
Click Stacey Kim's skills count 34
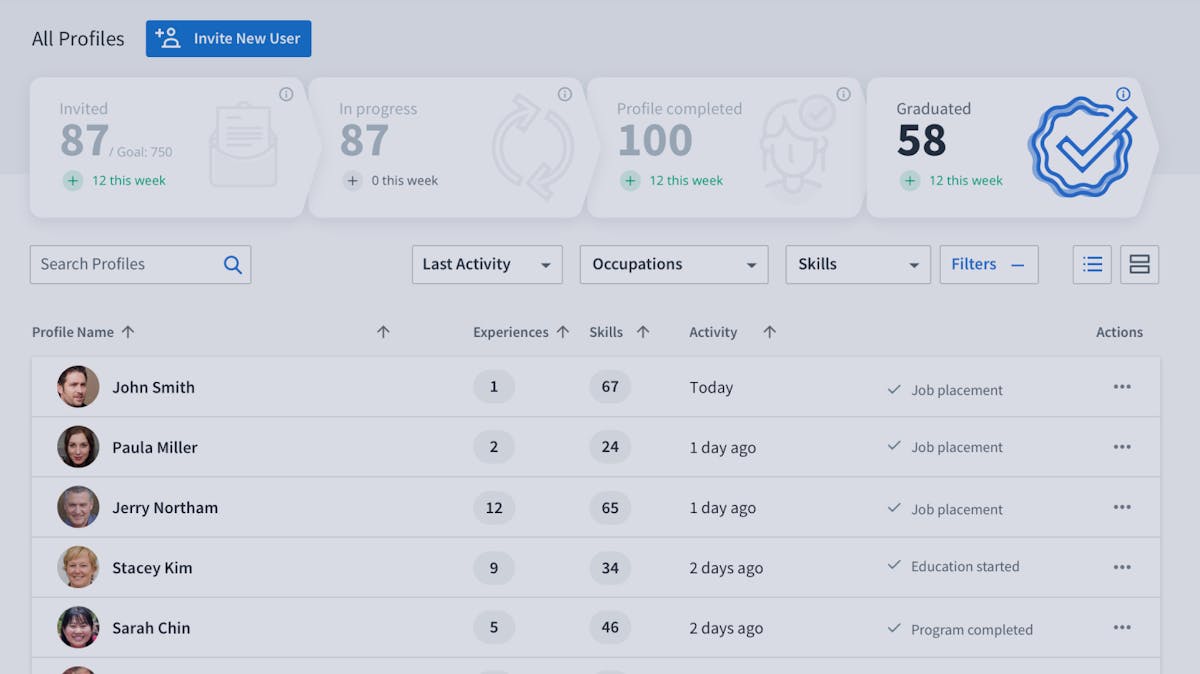[610, 567]
